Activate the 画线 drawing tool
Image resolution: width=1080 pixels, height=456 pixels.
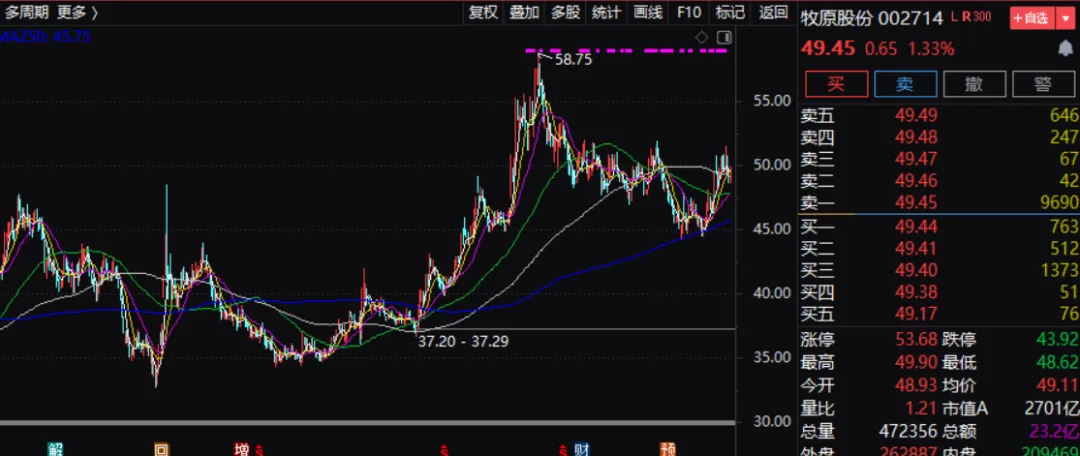tap(648, 12)
